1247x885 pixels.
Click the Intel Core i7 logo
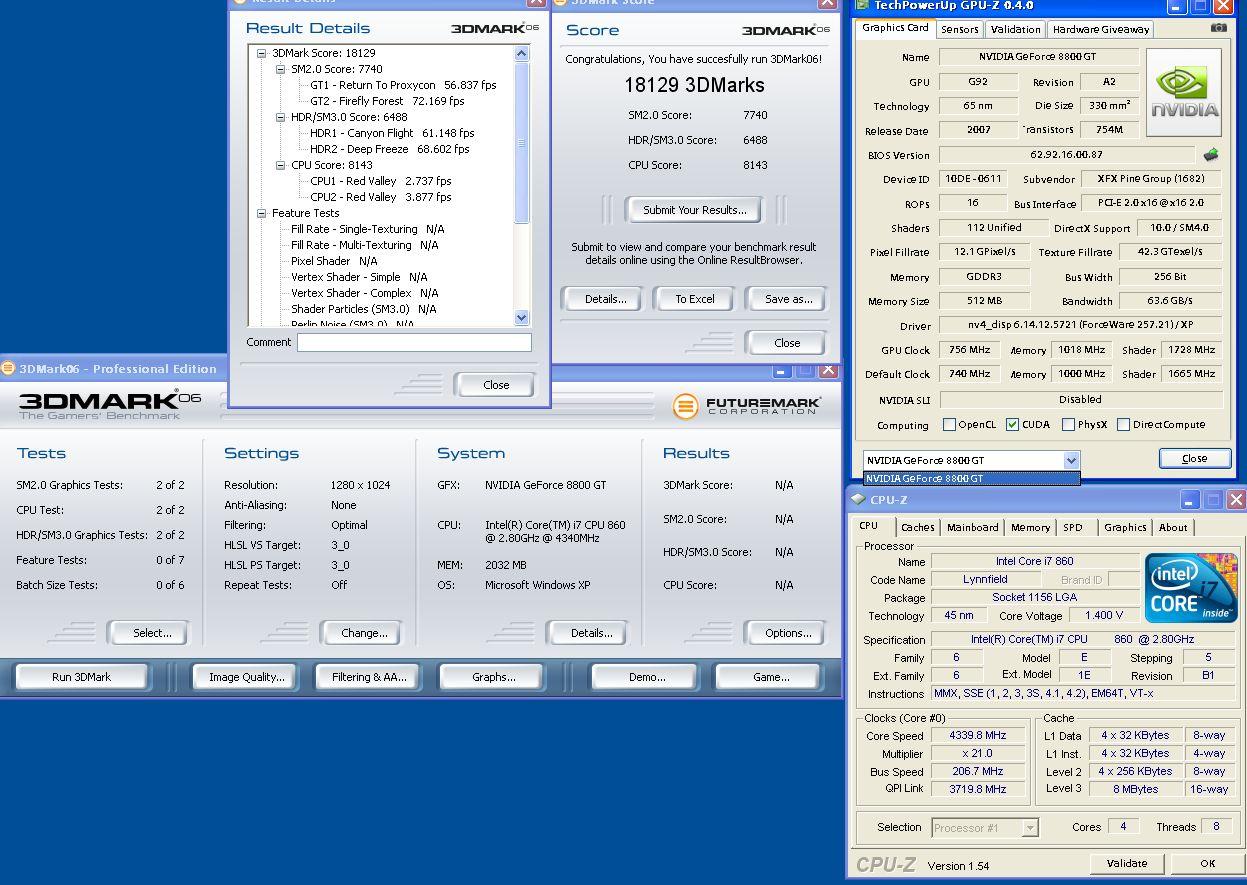pos(1191,588)
